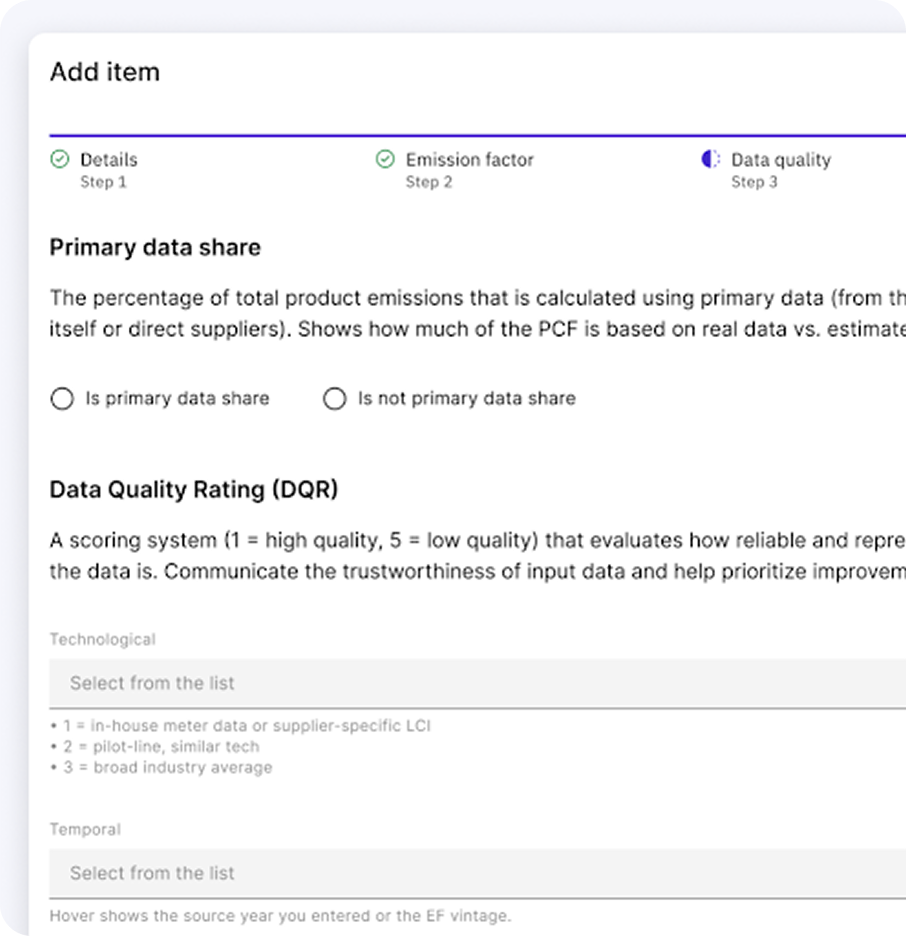906x936 pixels.
Task: Click the "Step 2" caption under Emission factor
Action: point(429,182)
